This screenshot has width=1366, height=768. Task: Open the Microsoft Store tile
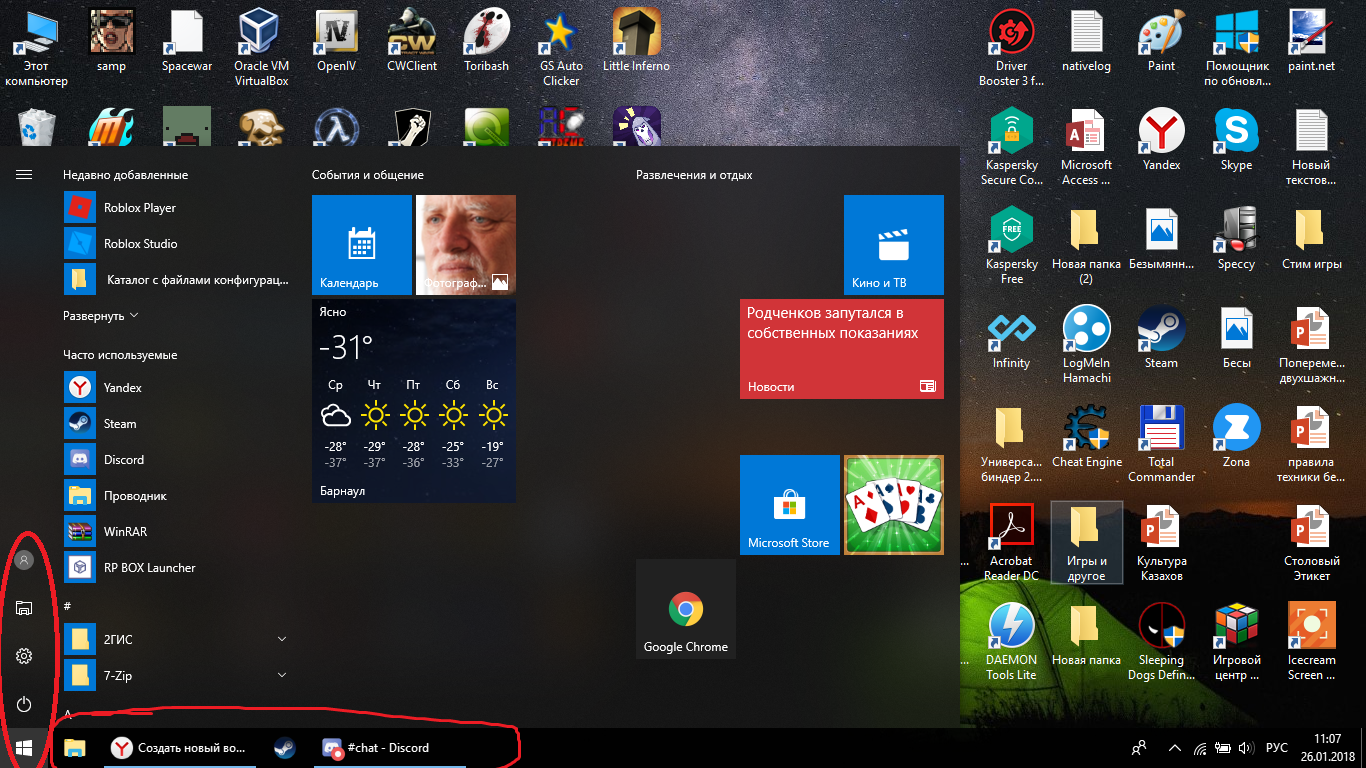point(790,505)
